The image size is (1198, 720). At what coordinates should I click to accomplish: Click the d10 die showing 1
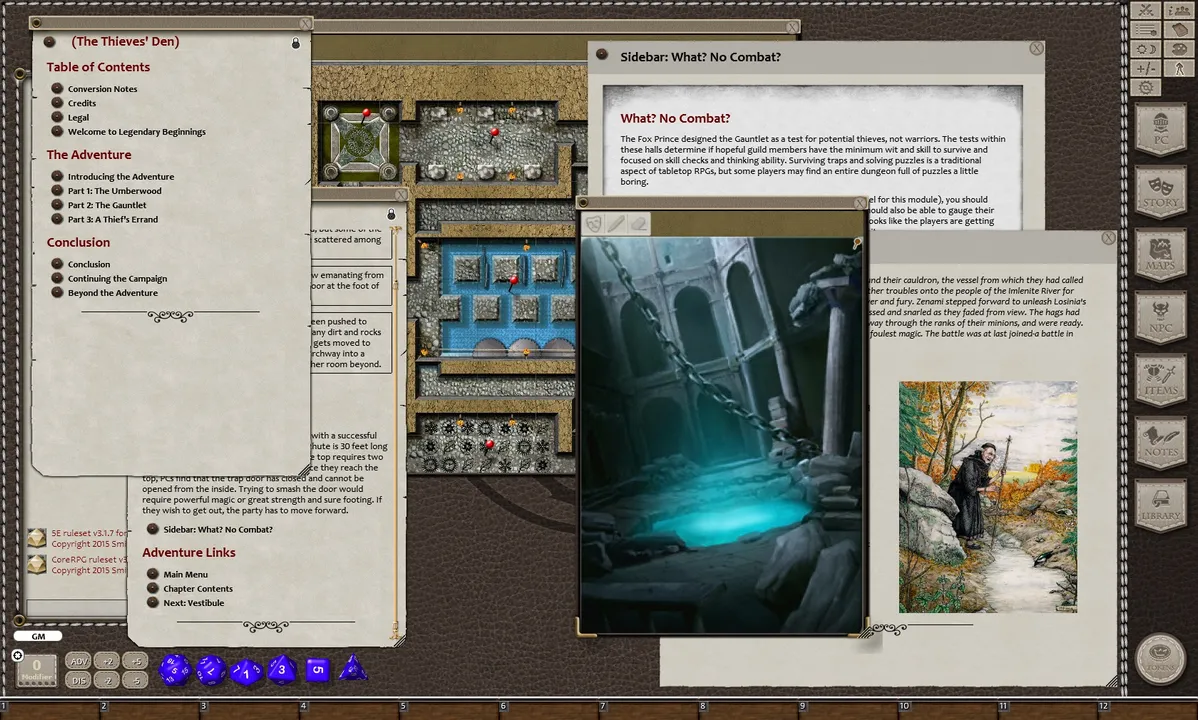click(x=246, y=671)
